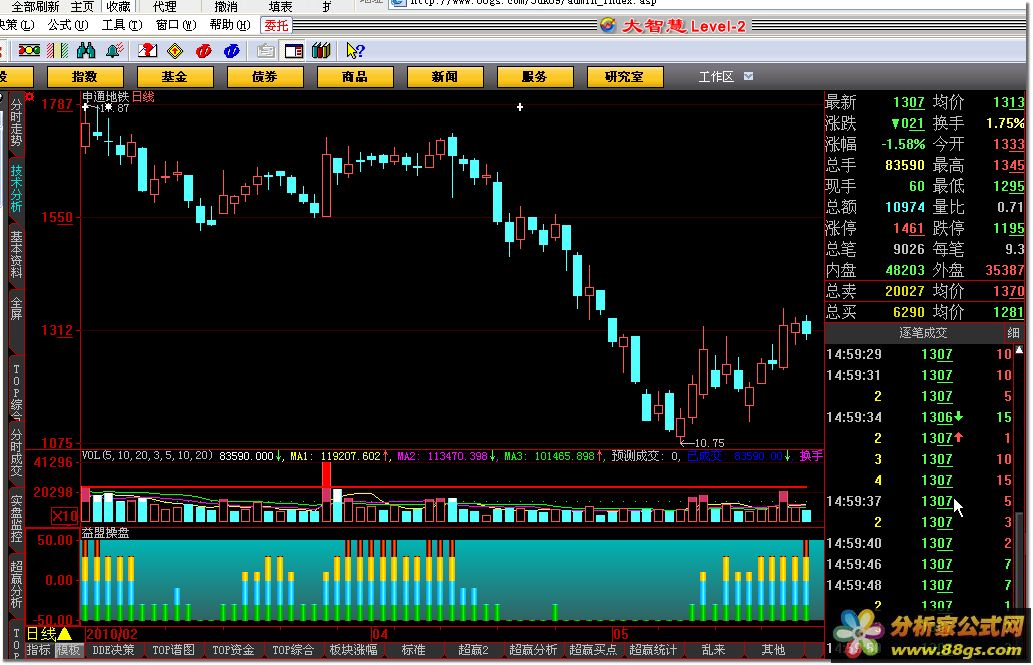Click the binoculars search icon in toolbar

pyautogui.click(x=86, y=50)
